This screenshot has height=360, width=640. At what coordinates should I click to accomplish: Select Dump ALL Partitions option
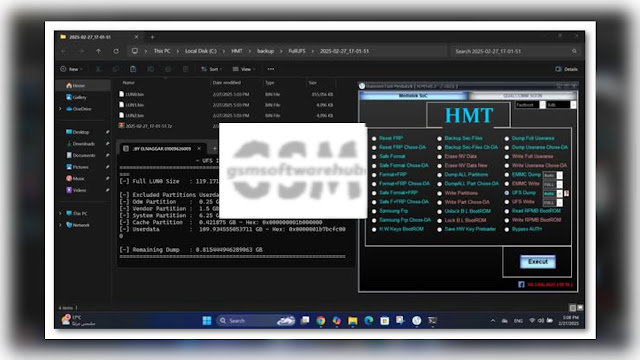point(462,175)
